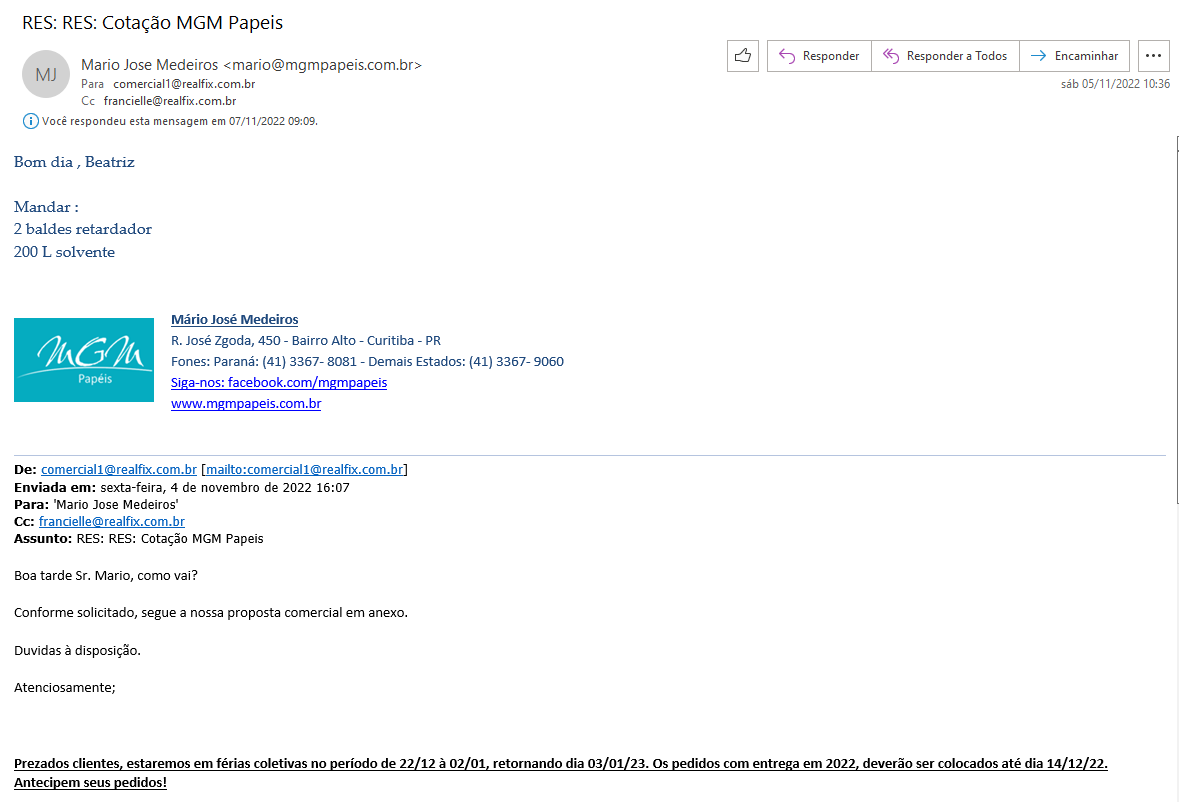Click the 'Você respondeu esta mensagem' notice text
1179x802 pixels.
pos(179,121)
